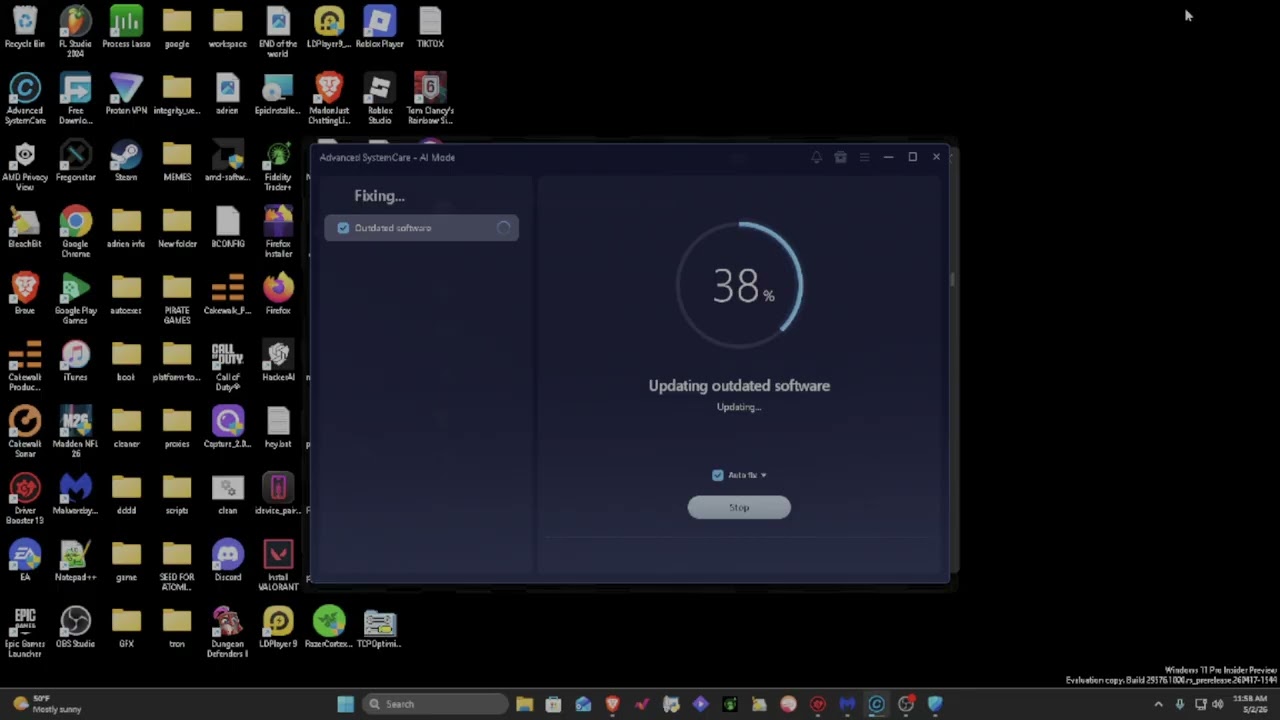Open Driver Booster 13 desktop icon

click(25, 498)
